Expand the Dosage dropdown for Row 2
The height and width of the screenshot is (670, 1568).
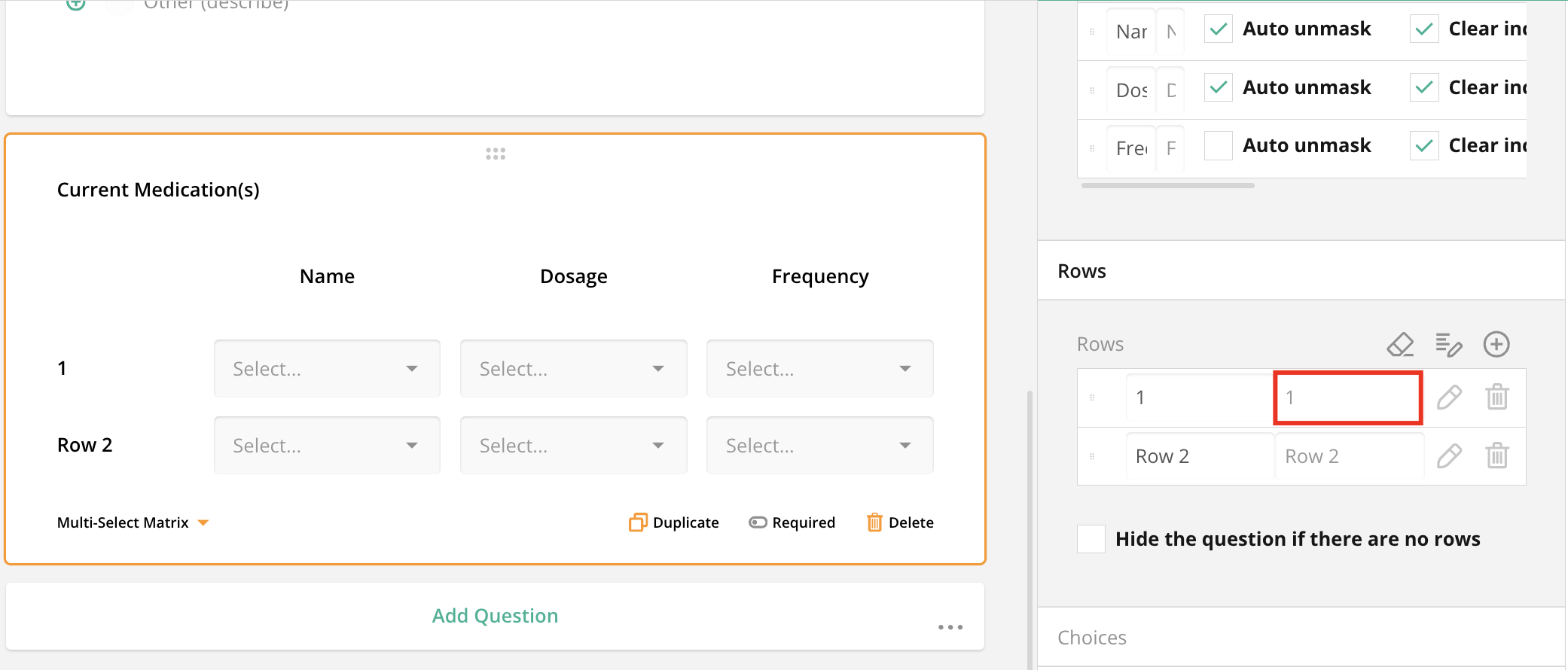[573, 446]
